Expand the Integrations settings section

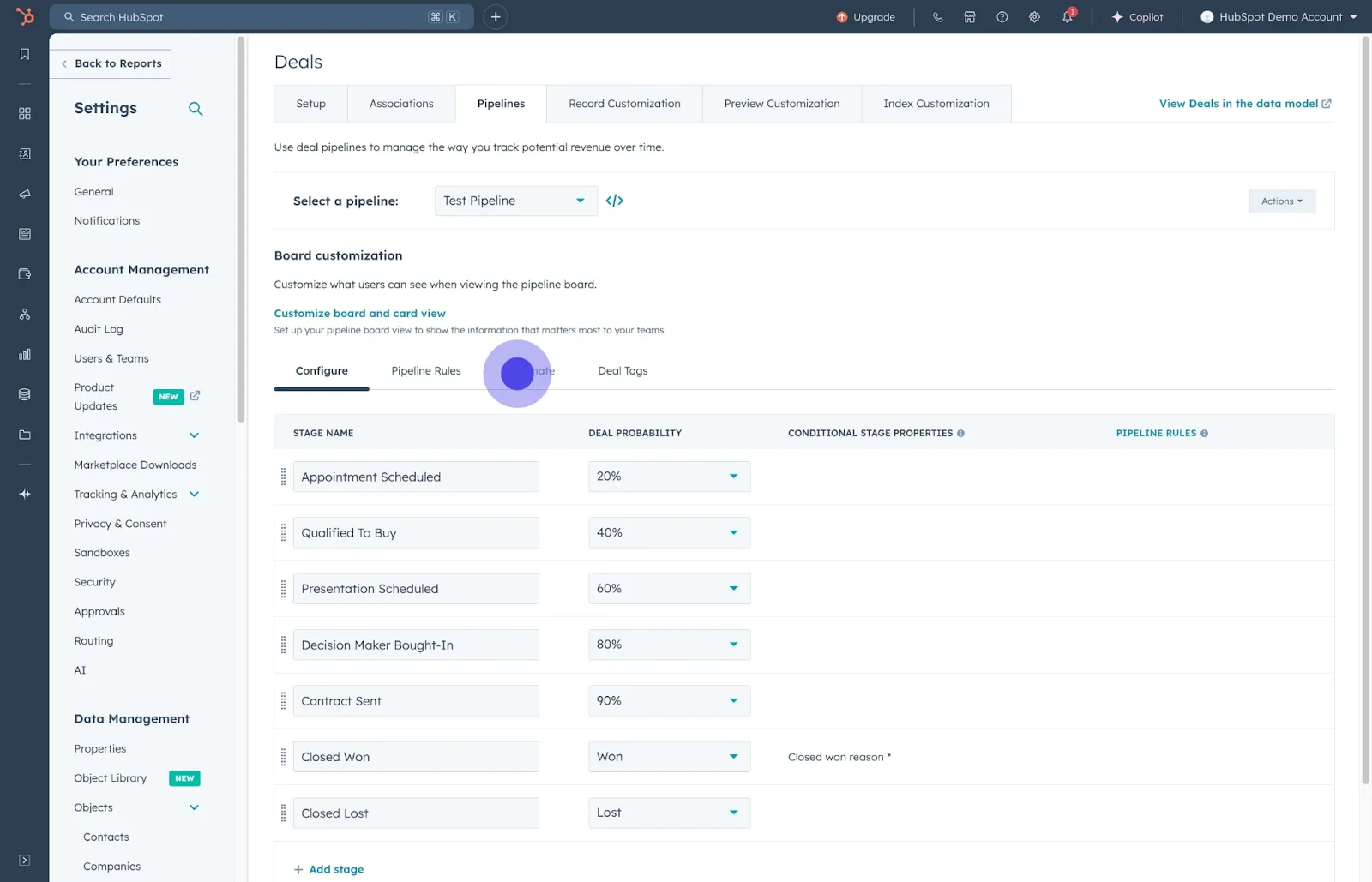point(194,435)
